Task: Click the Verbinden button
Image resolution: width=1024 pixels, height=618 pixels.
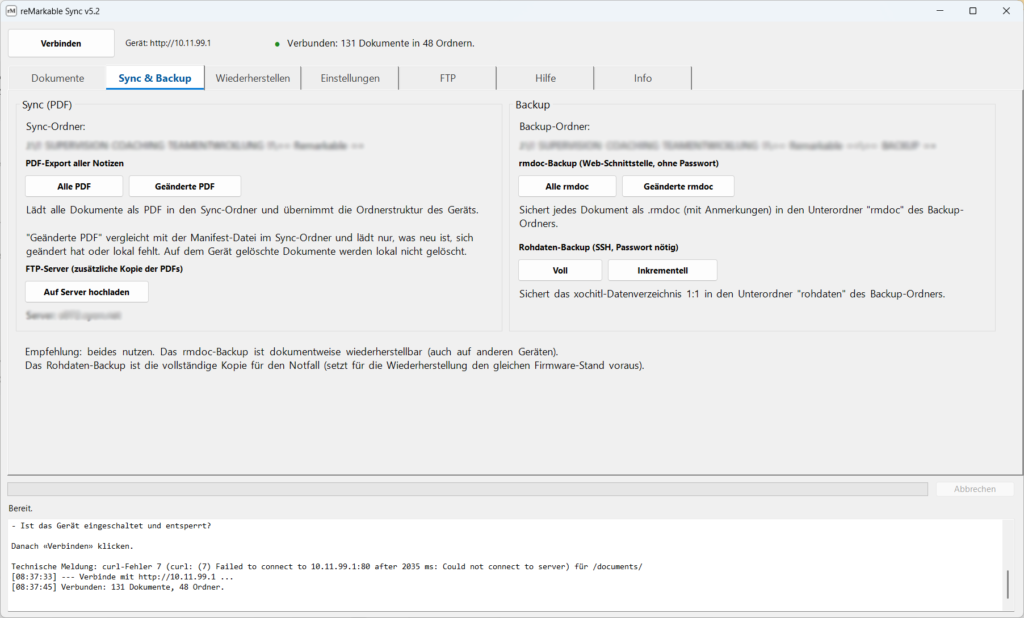Action: click(61, 43)
